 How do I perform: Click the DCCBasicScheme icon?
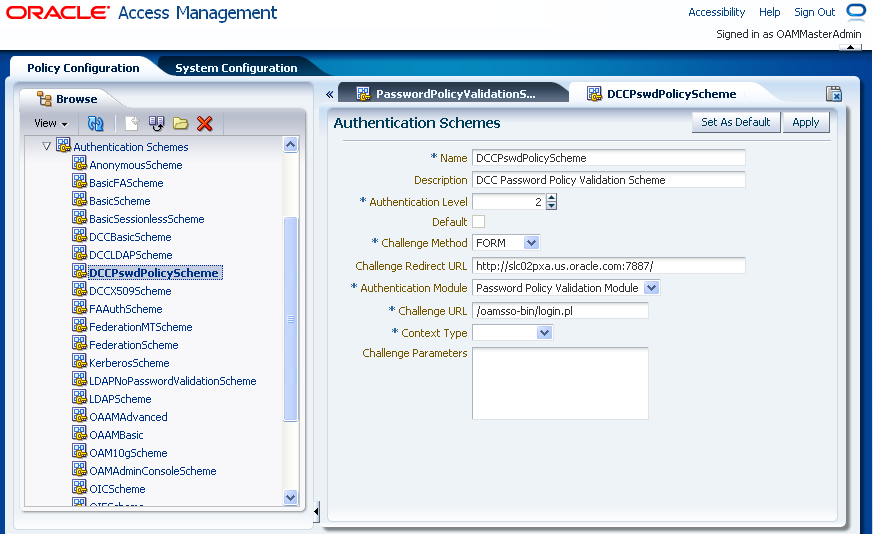79,236
